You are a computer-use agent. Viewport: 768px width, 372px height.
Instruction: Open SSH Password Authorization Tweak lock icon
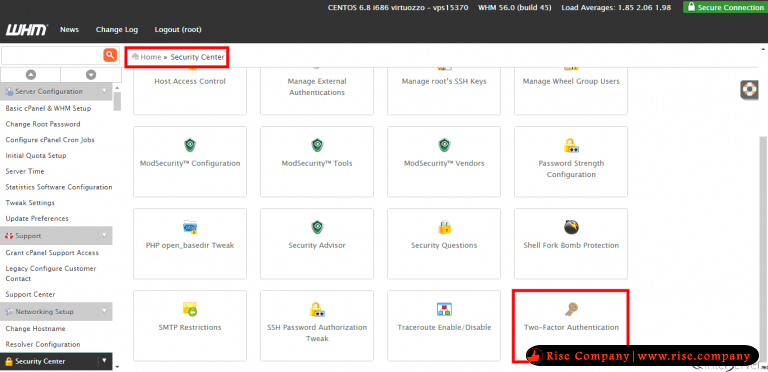click(316, 309)
